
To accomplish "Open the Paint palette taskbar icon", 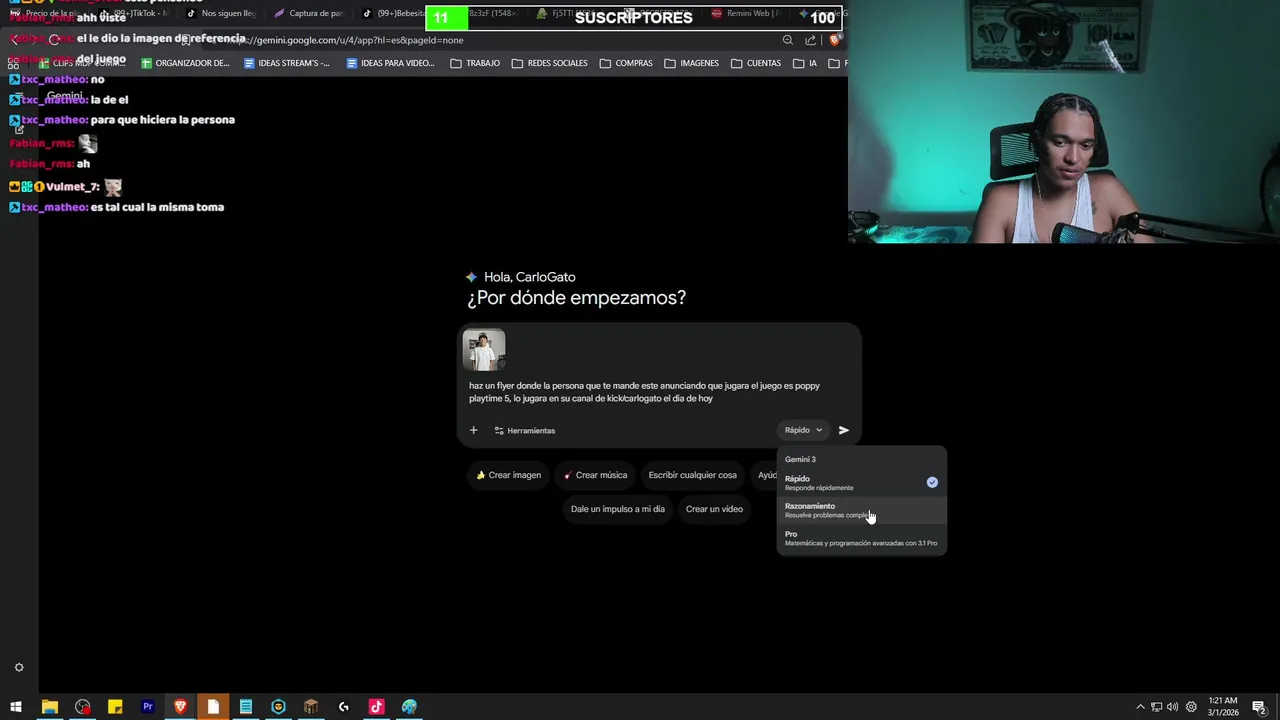I will [409, 707].
